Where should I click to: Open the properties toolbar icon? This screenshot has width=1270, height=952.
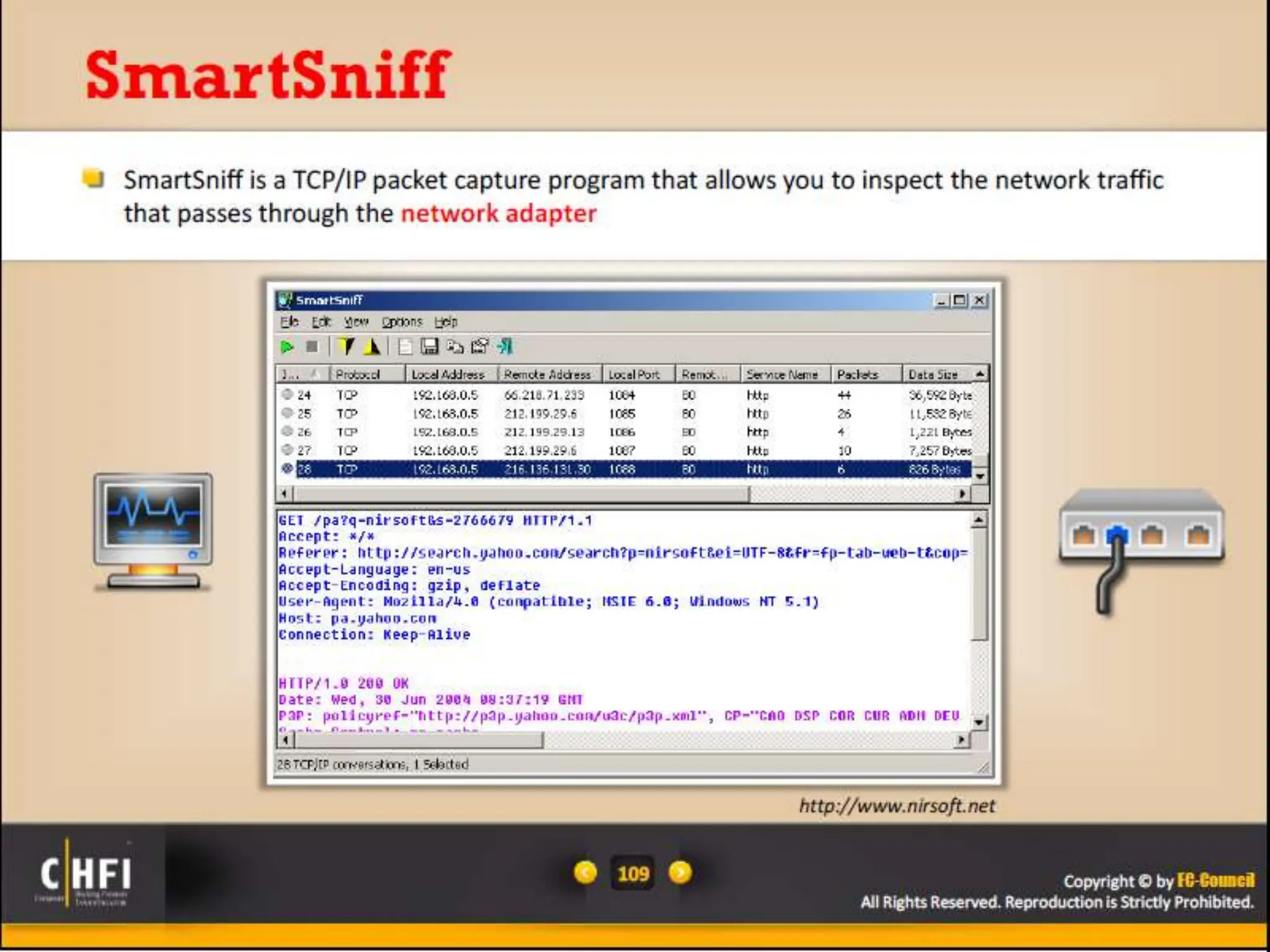(479, 346)
